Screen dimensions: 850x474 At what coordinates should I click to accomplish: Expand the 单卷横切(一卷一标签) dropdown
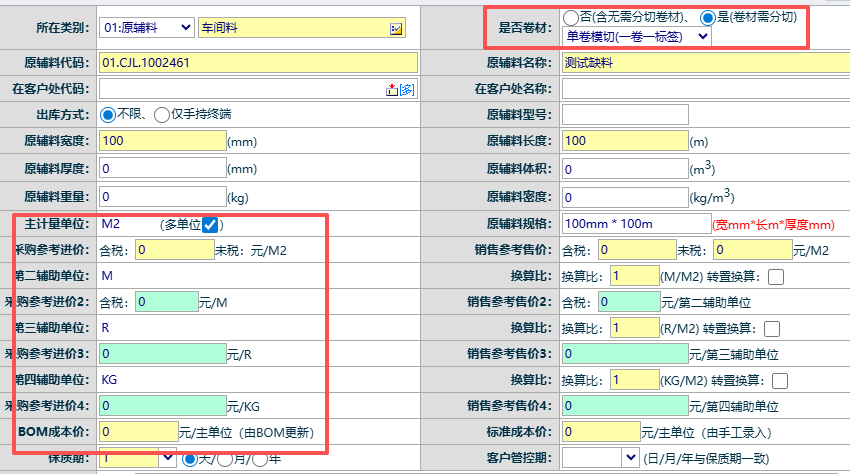[x=637, y=36]
